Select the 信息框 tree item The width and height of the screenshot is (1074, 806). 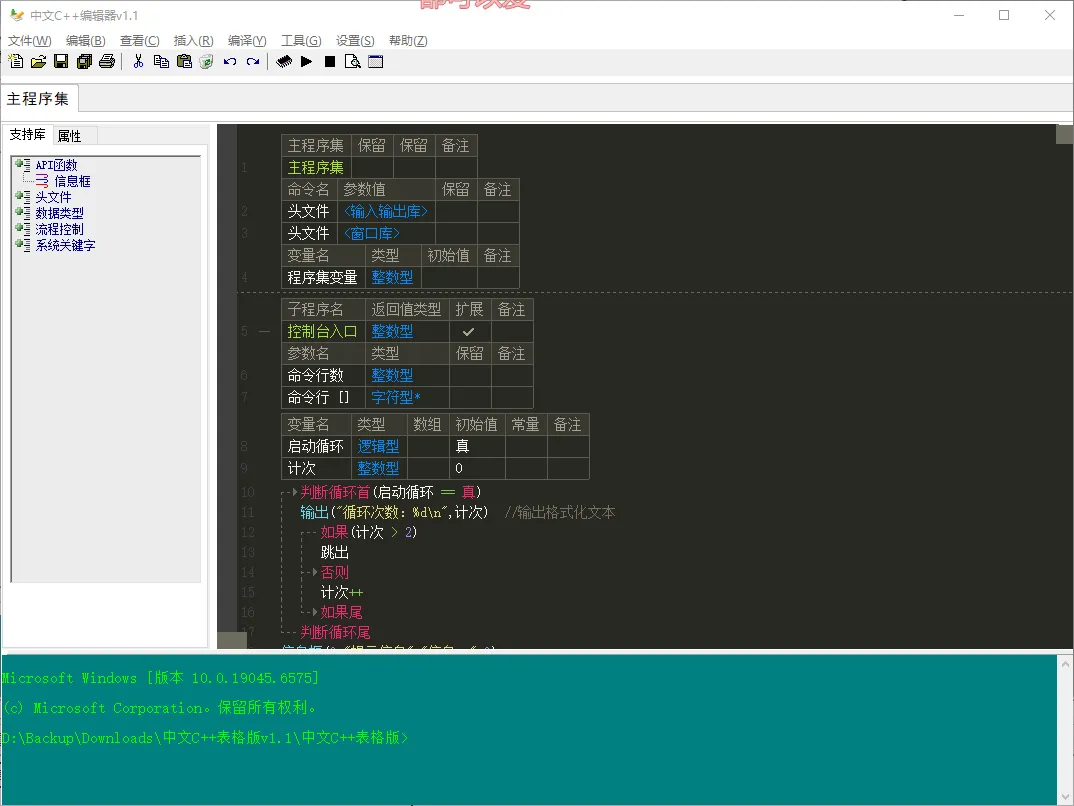(72, 181)
